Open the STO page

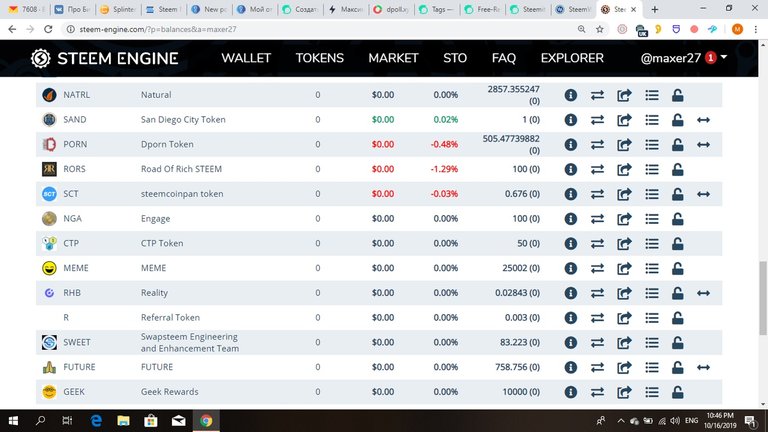(455, 58)
